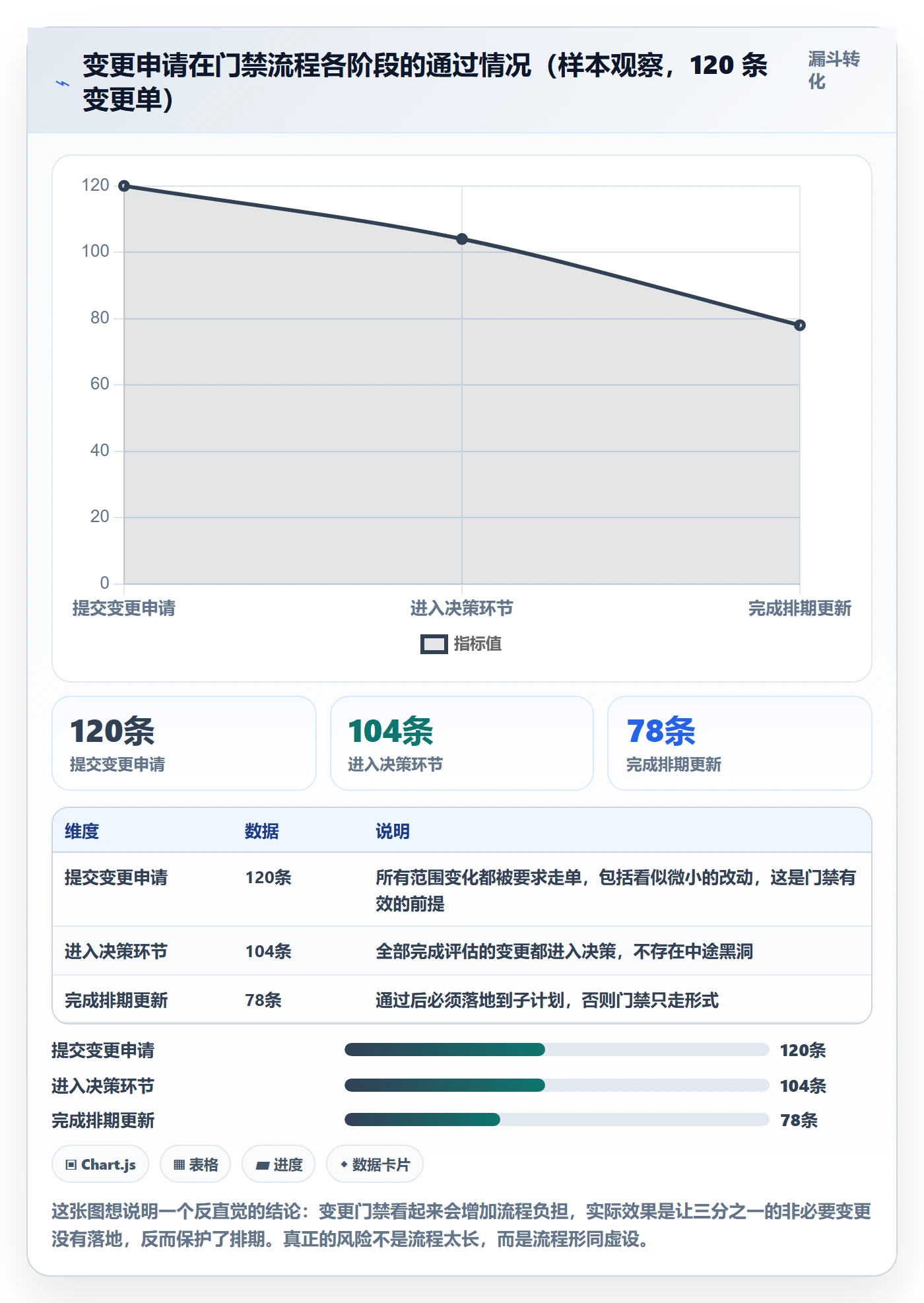Click the 说明 column header
The image size is (924, 1303).
pyautogui.click(x=393, y=831)
